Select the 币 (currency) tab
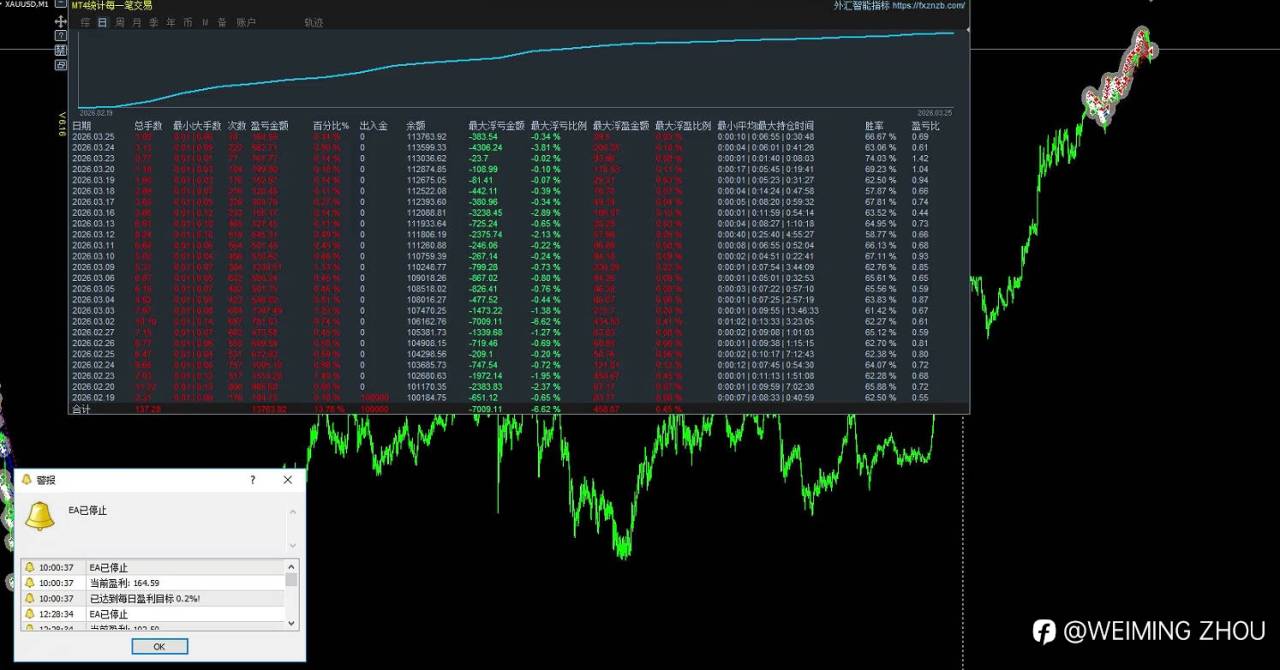 tap(188, 22)
